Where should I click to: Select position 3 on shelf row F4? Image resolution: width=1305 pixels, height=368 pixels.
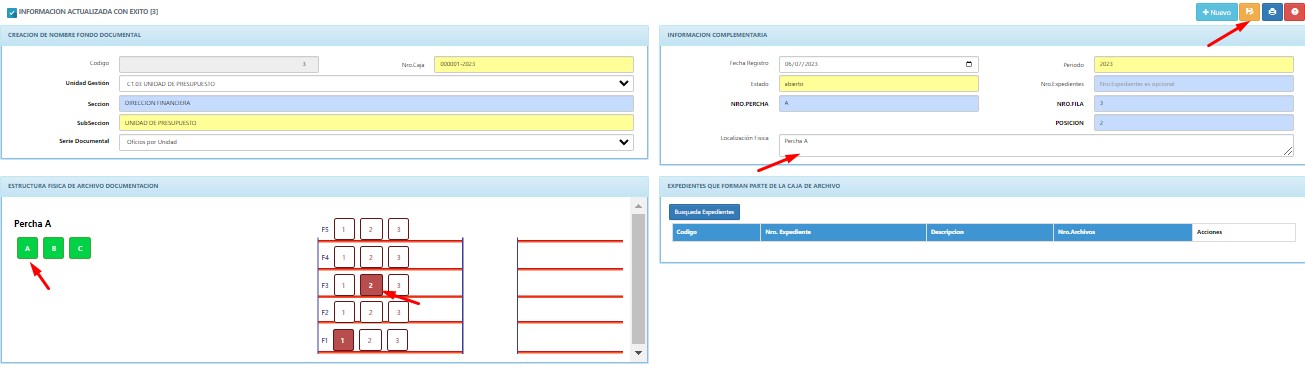[x=398, y=257]
